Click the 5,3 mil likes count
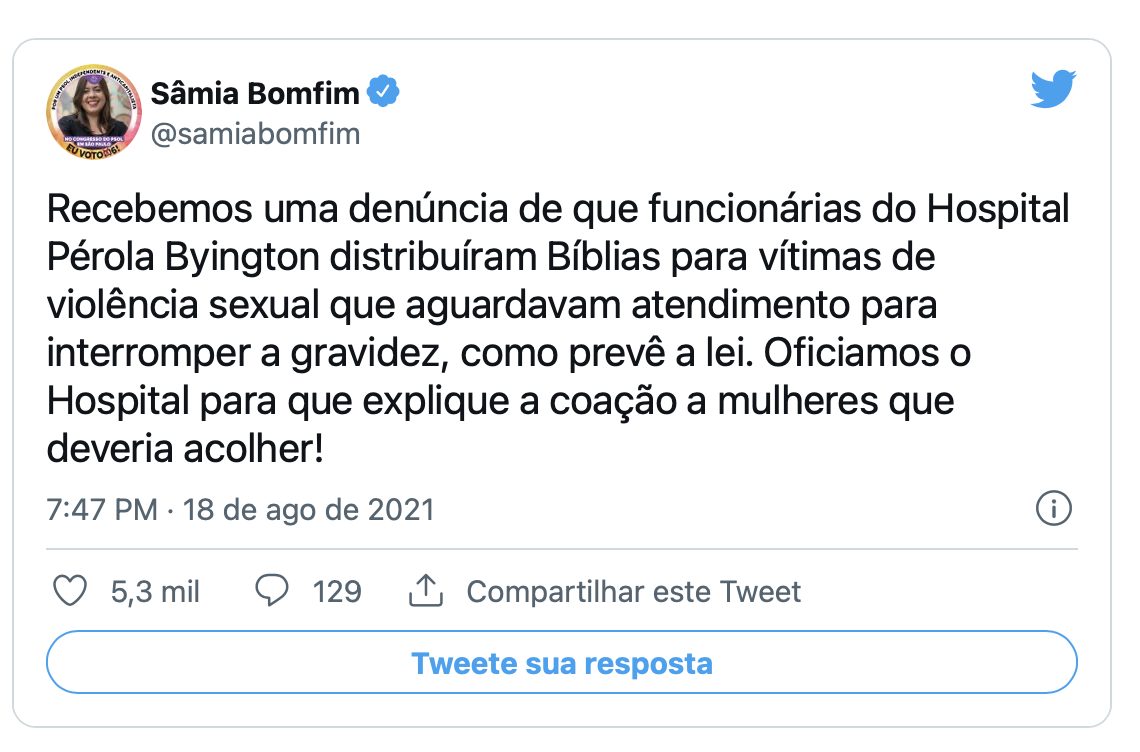This screenshot has height=752, width=1140. point(155,592)
